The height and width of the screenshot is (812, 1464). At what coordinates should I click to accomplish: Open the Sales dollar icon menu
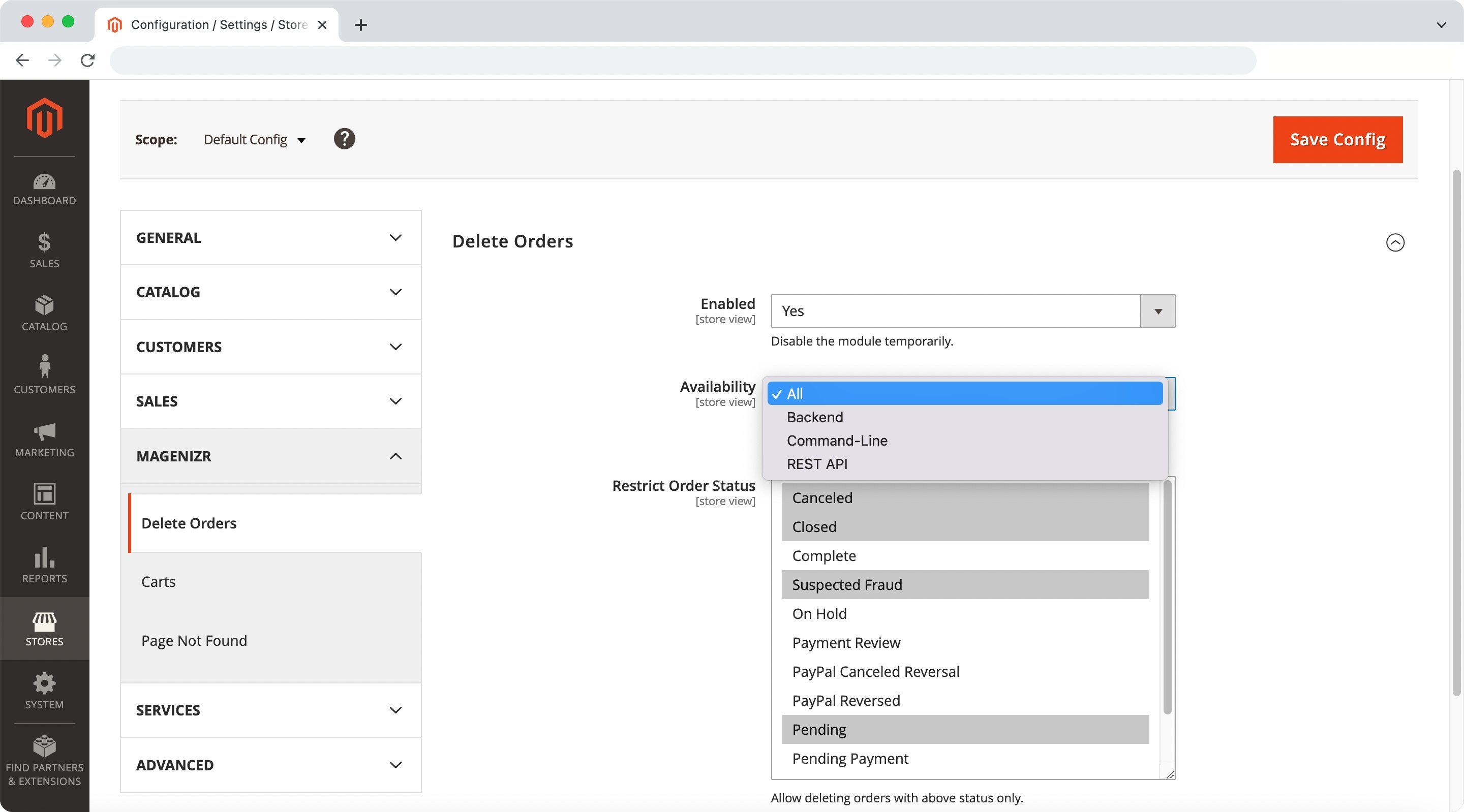[44, 250]
